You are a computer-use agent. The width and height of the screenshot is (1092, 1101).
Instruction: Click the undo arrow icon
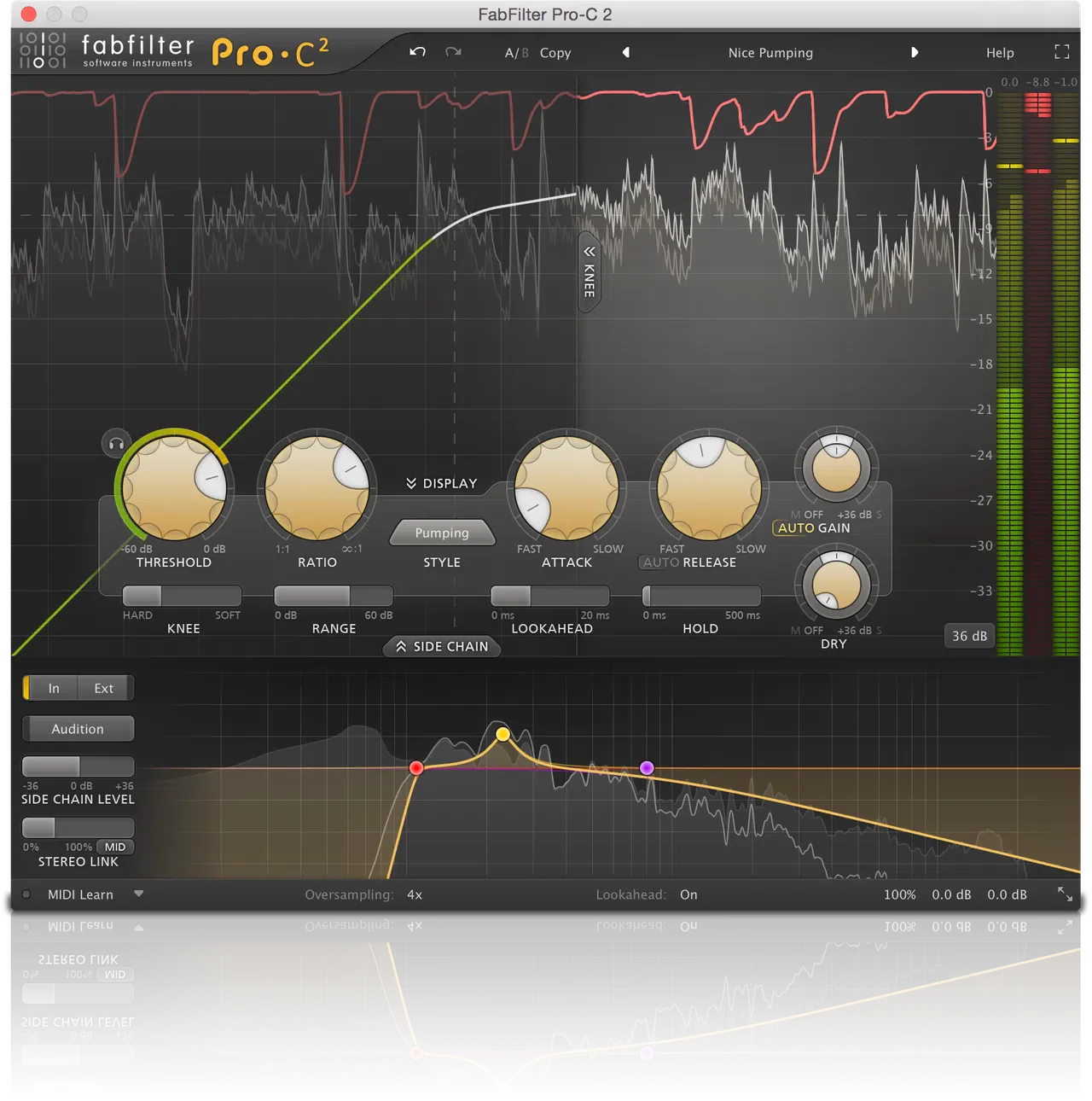tap(416, 52)
